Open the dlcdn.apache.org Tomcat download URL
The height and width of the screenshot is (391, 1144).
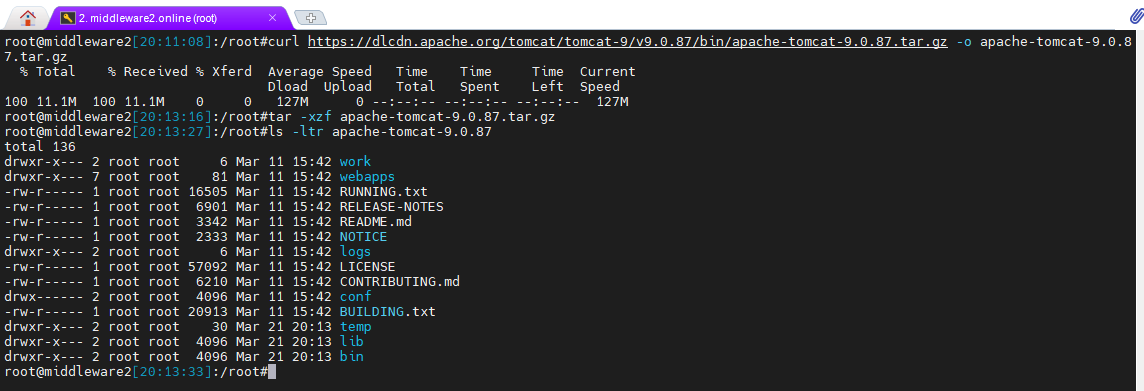627,42
